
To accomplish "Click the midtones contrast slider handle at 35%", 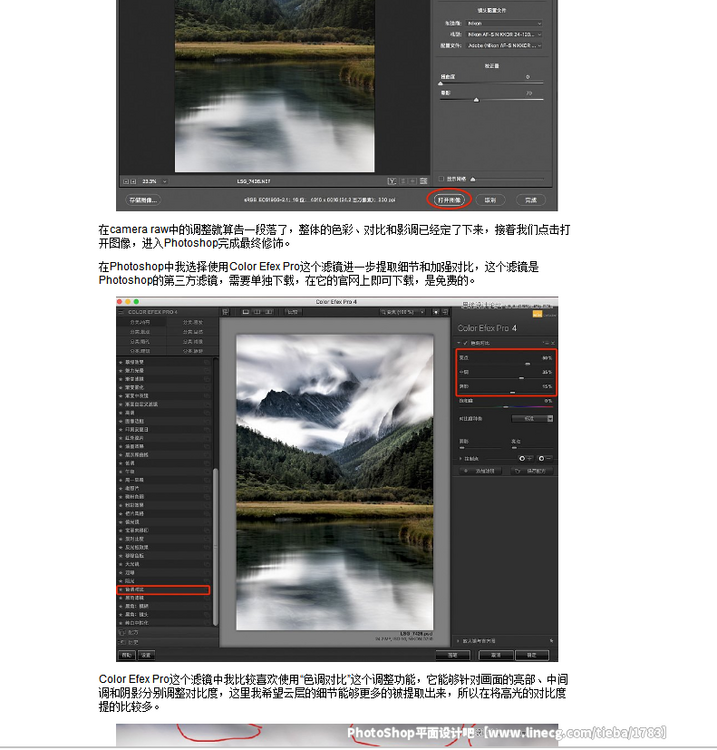I will point(521,378).
